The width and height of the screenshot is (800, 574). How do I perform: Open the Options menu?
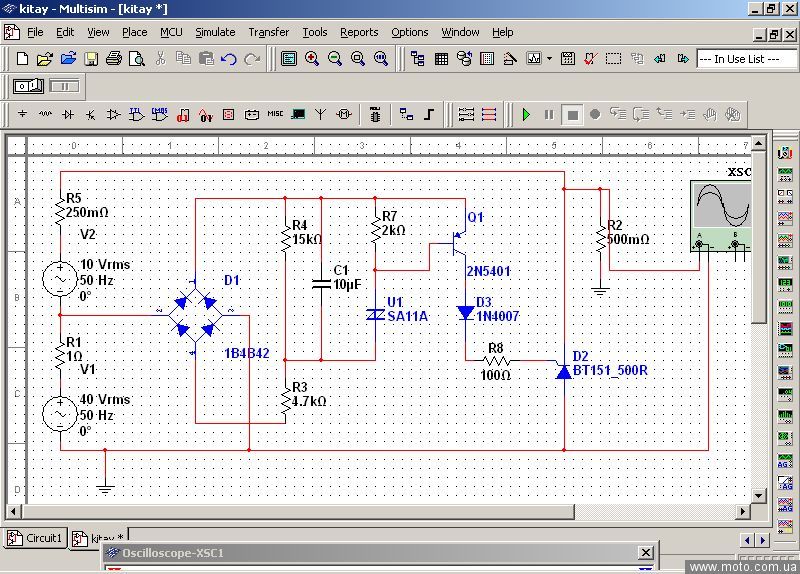[410, 32]
